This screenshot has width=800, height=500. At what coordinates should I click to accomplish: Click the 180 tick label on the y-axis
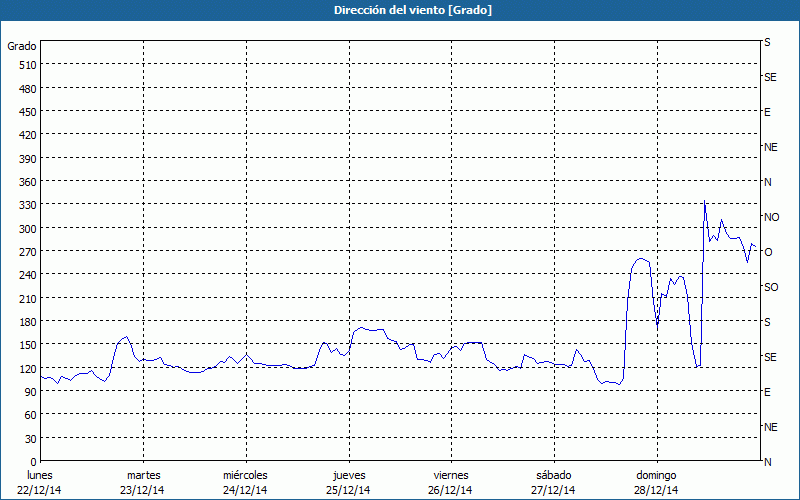[27, 322]
